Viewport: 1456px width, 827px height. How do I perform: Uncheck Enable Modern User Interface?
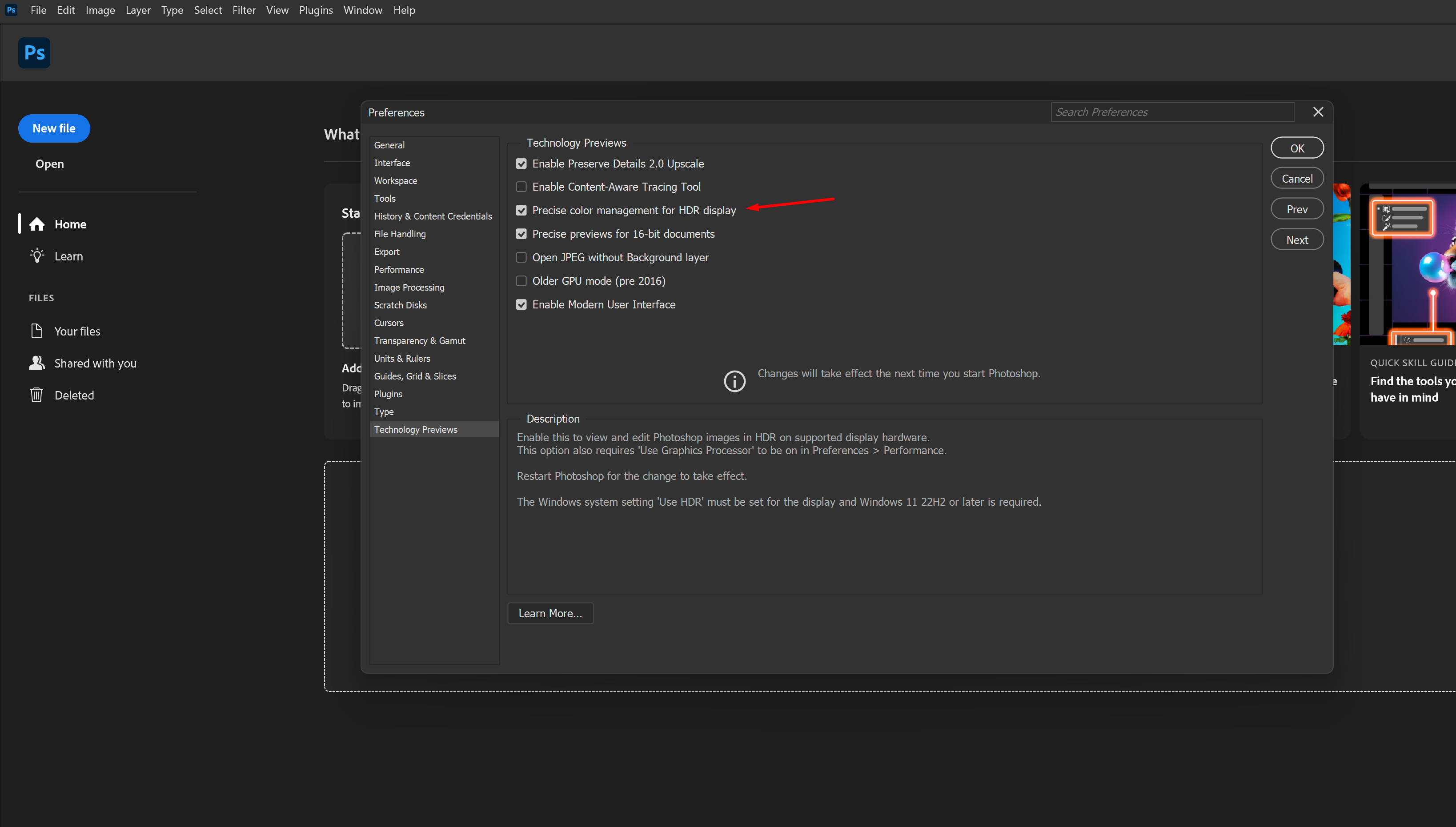[x=521, y=304]
